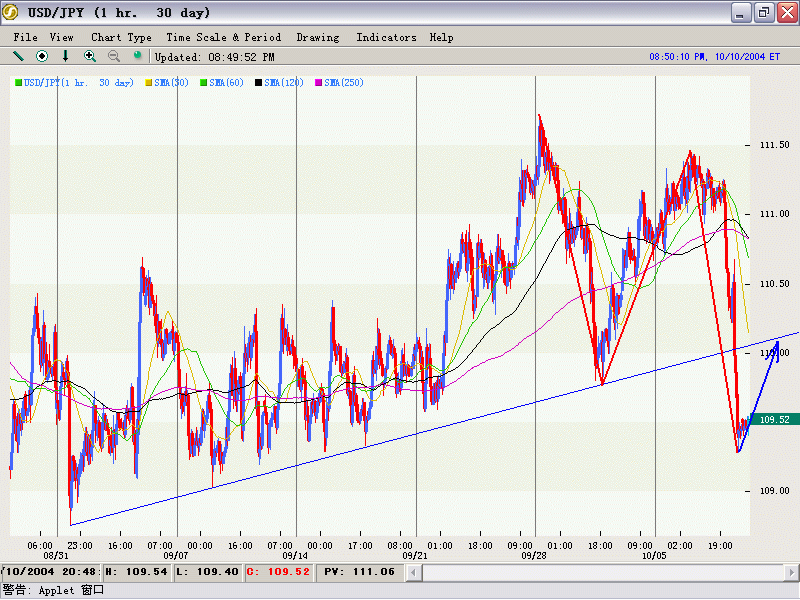
Task: Click the magenta SMA(250) color swatch
Action: click(x=319, y=82)
